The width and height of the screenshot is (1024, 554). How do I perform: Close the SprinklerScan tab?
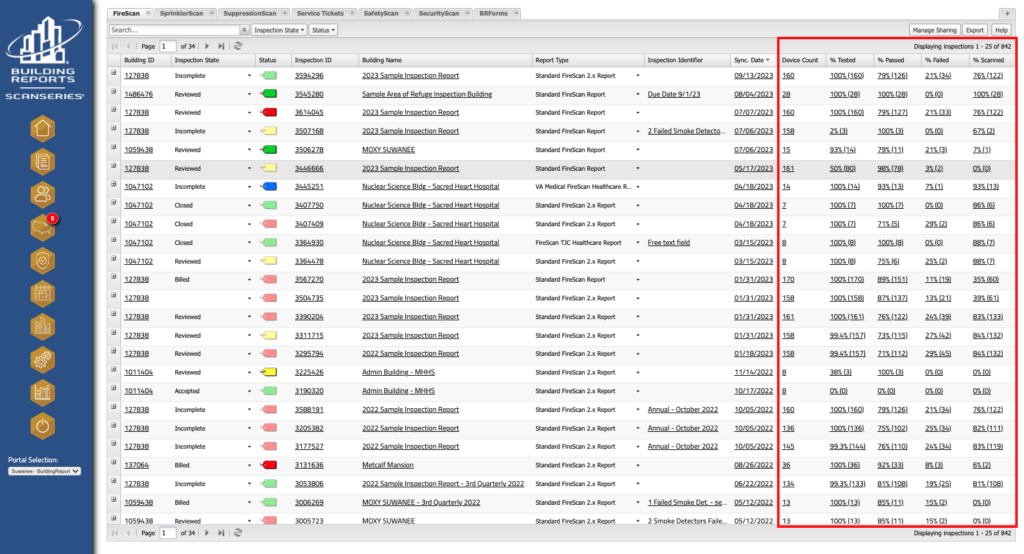(211, 14)
